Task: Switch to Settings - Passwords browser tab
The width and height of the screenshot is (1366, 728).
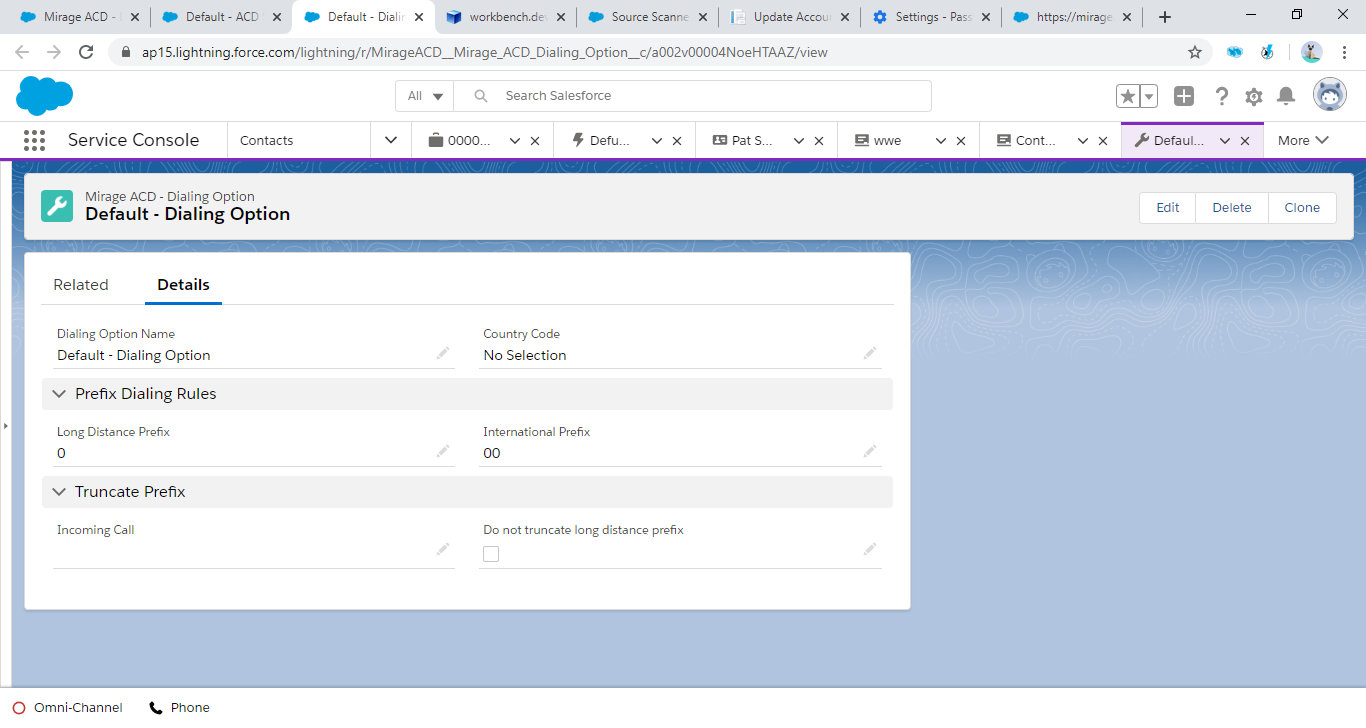Action: [x=932, y=17]
